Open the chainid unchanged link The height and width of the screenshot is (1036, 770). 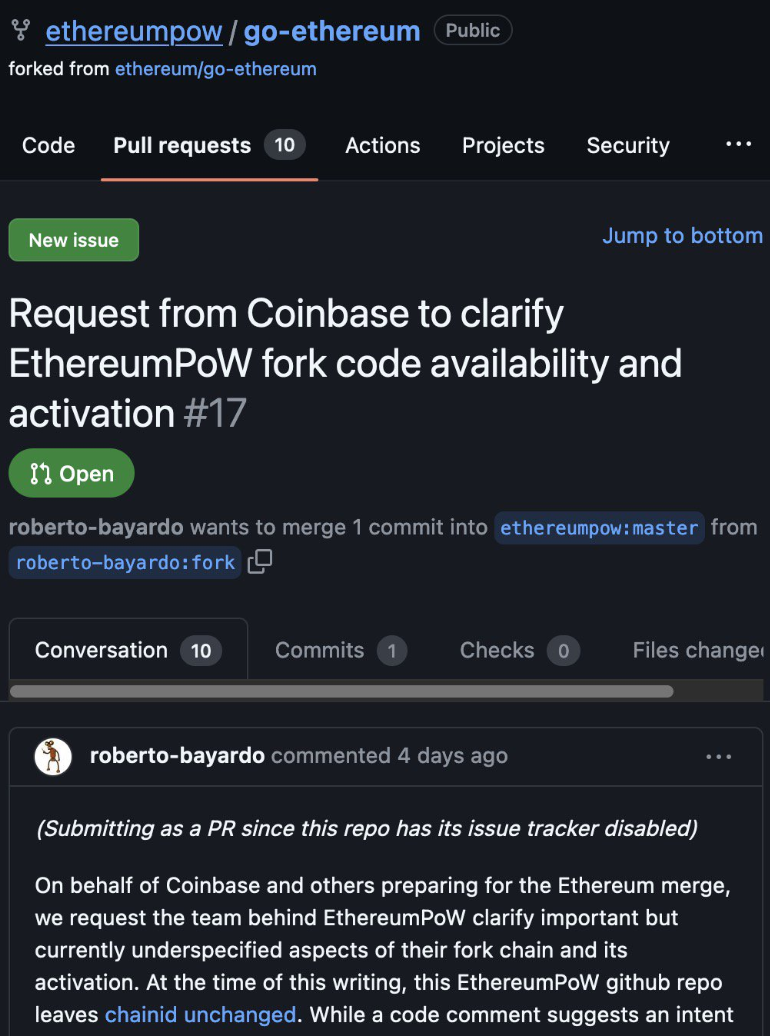coord(200,1014)
